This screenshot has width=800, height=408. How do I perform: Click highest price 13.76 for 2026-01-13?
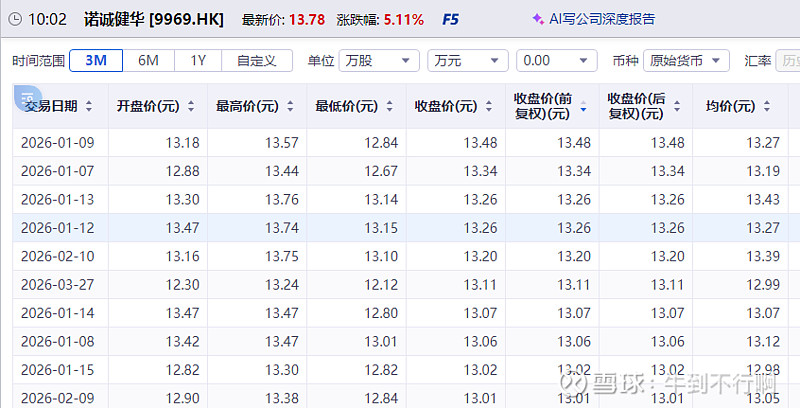coord(282,199)
